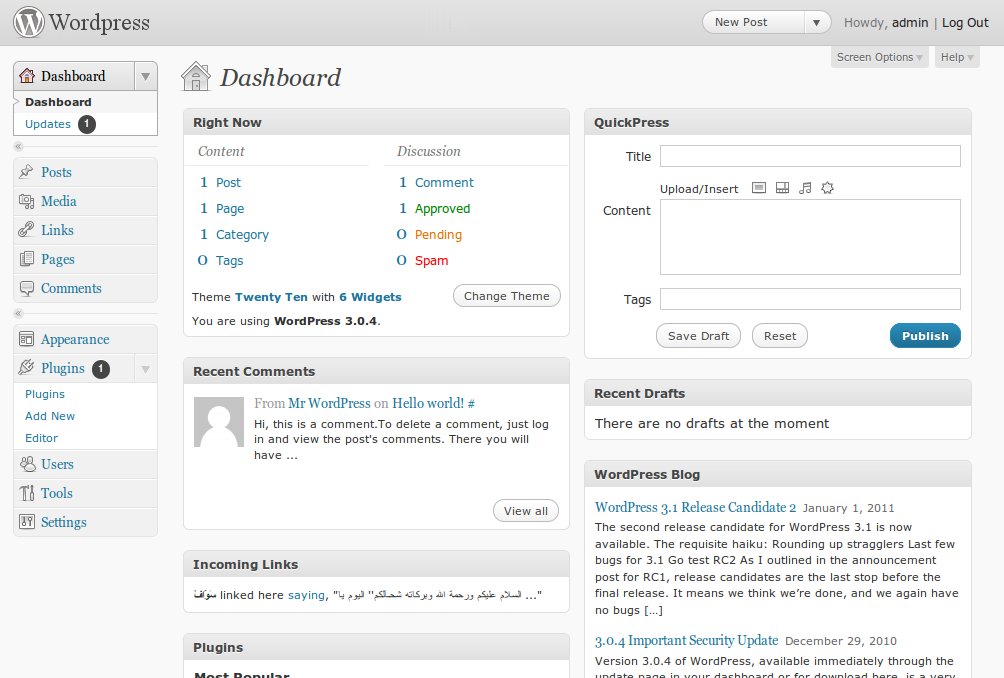Open the Category count link in Right Now
This screenshot has height=678, width=1004.
point(242,235)
